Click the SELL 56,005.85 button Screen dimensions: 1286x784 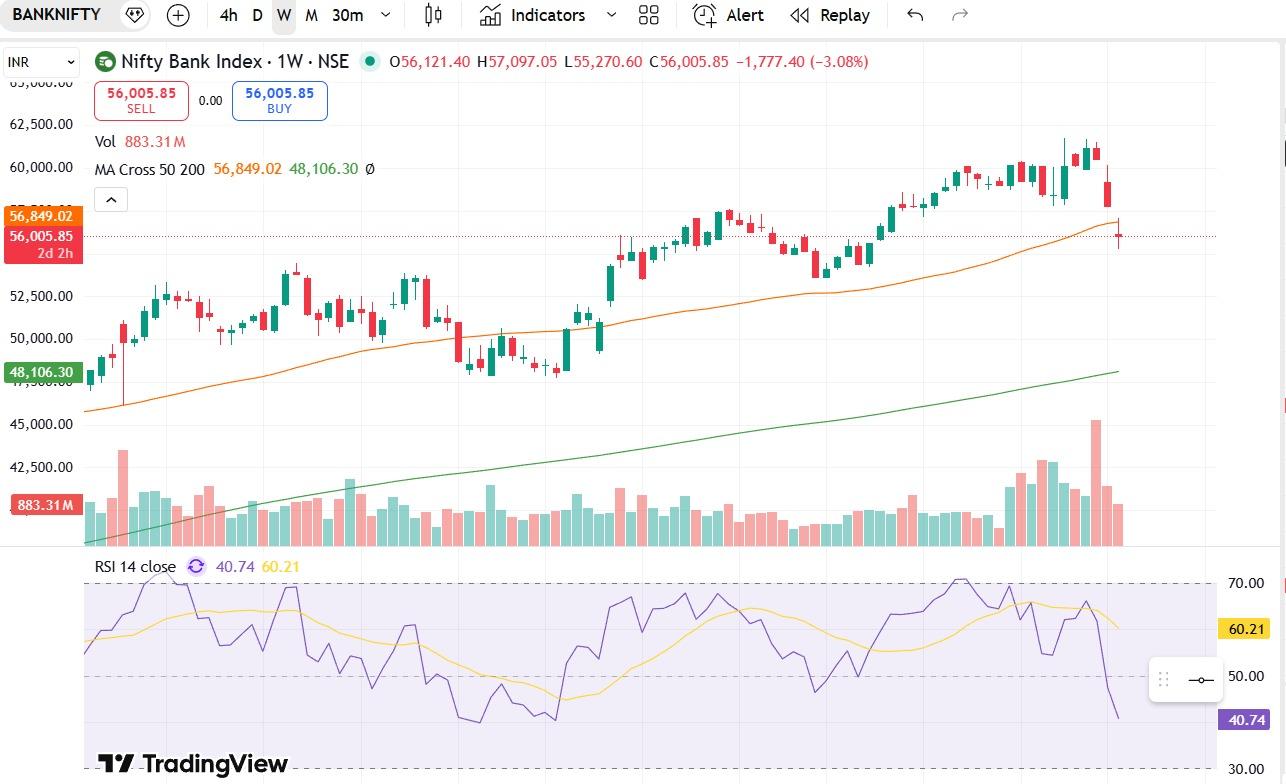tap(141, 100)
